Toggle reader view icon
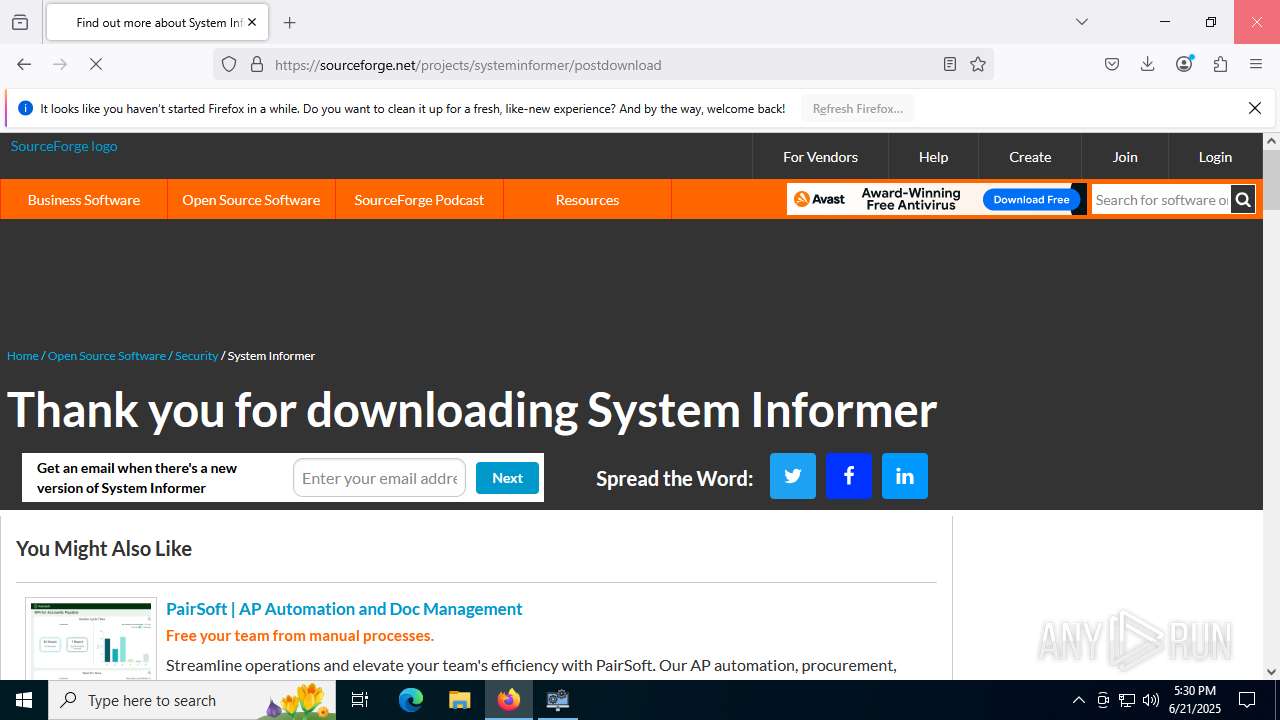This screenshot has height=720, width=1280. point(950,64)
